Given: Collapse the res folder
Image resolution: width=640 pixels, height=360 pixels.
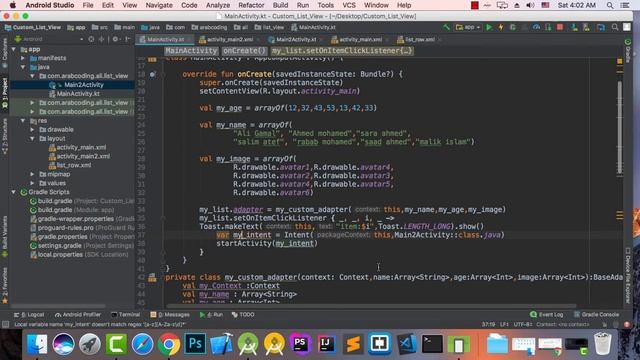Looking at the screenshot, I should click(x=23, y=121).
